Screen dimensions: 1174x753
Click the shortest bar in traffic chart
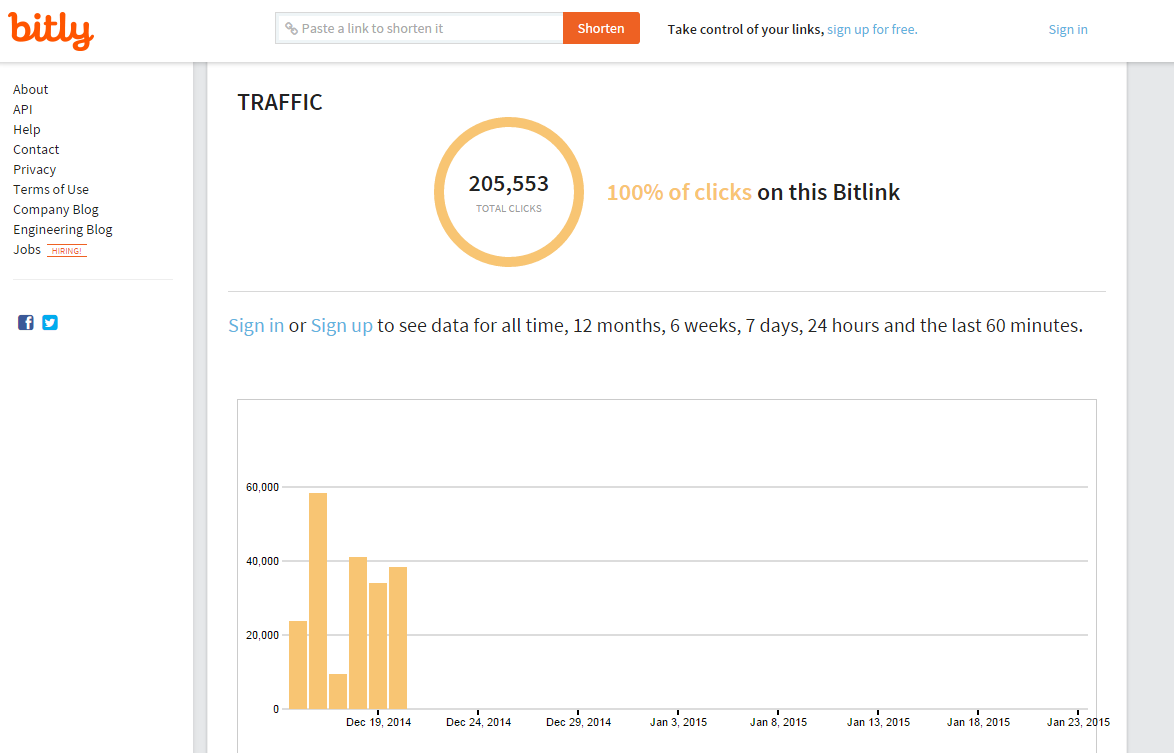(338, 691)
